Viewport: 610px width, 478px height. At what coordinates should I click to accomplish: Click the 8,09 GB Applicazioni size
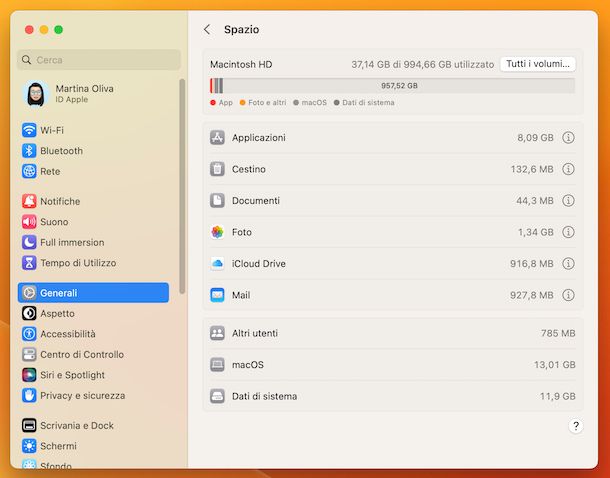point(535,138)
